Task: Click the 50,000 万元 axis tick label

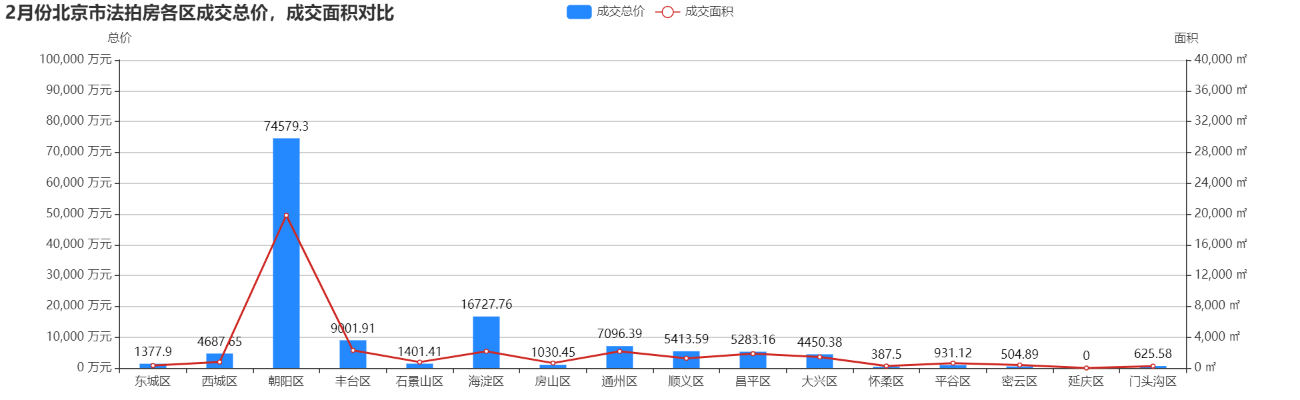Action: pos(79,214)
